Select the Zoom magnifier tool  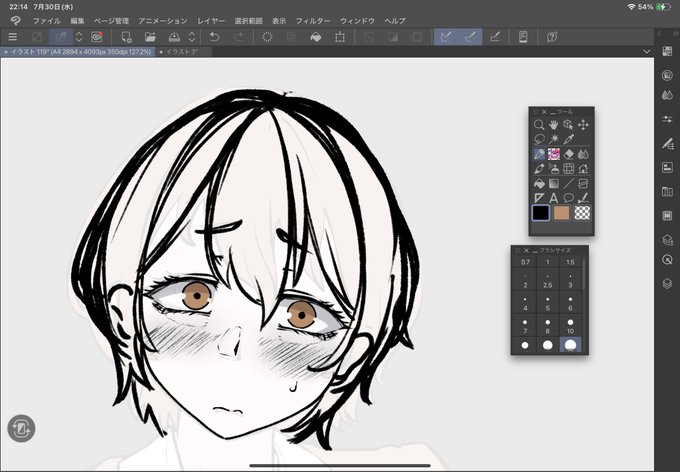click(x=539, y=125)
